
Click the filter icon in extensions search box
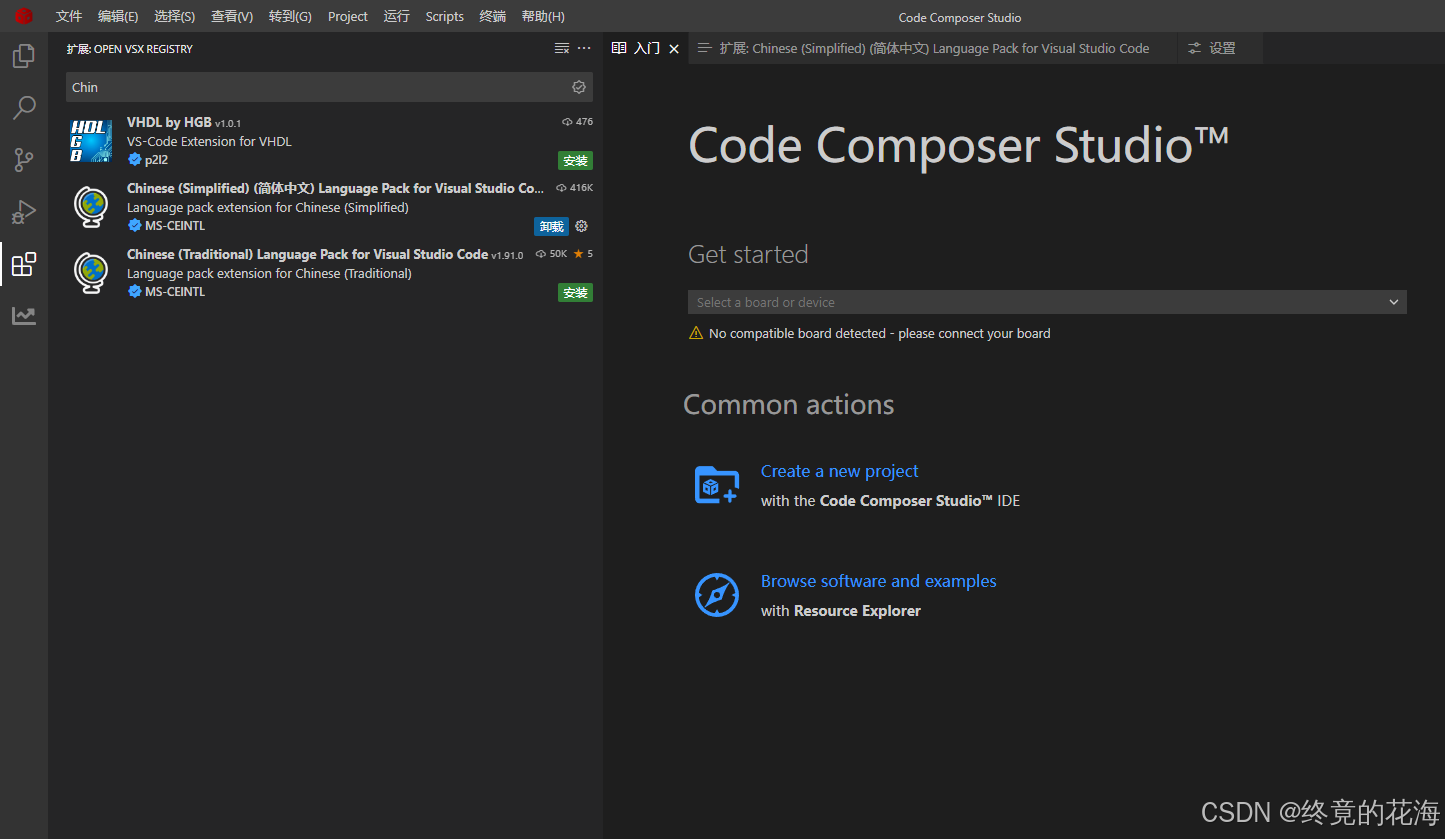click(x=578, y=87)
